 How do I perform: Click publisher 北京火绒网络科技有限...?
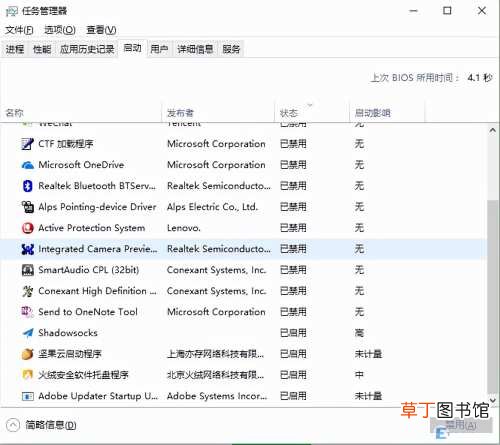tap(215, 375)
